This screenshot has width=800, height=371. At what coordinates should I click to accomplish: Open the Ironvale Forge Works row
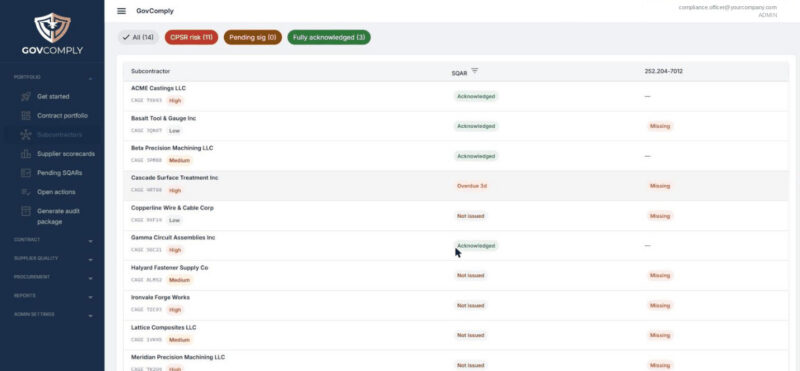pyautogui.click(x=456, y=305)
